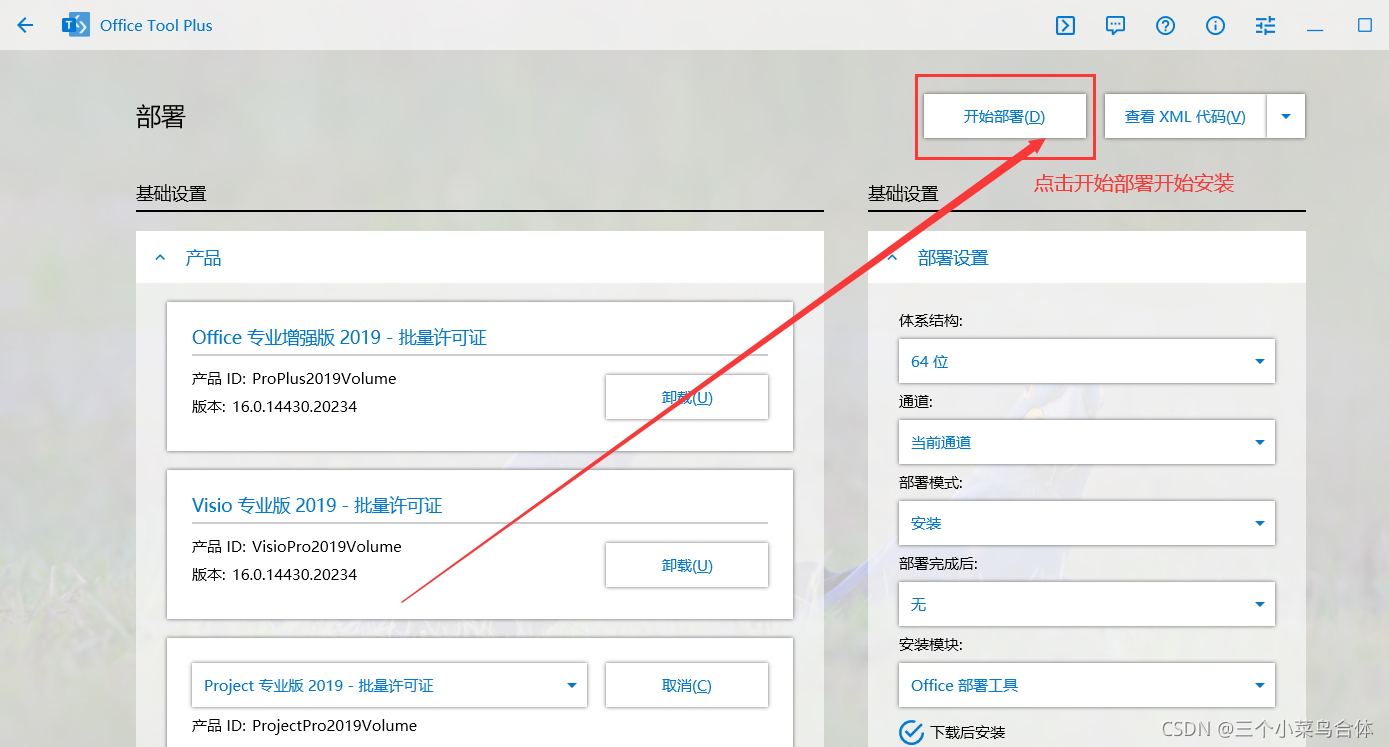Open the 体系结构 dropdown showing 64 位
1389x747 pixels.
(1087, 361)
